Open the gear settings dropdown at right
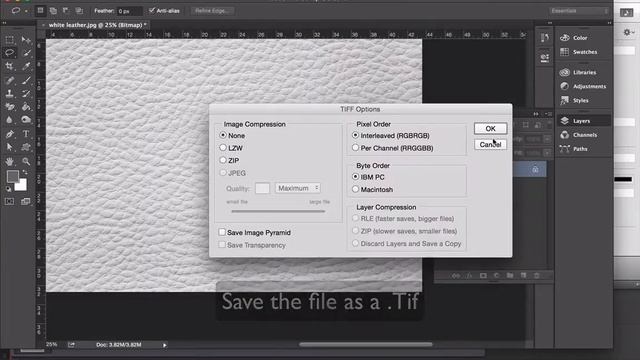This screenshot has width=640, height=360. coord(628,32)
